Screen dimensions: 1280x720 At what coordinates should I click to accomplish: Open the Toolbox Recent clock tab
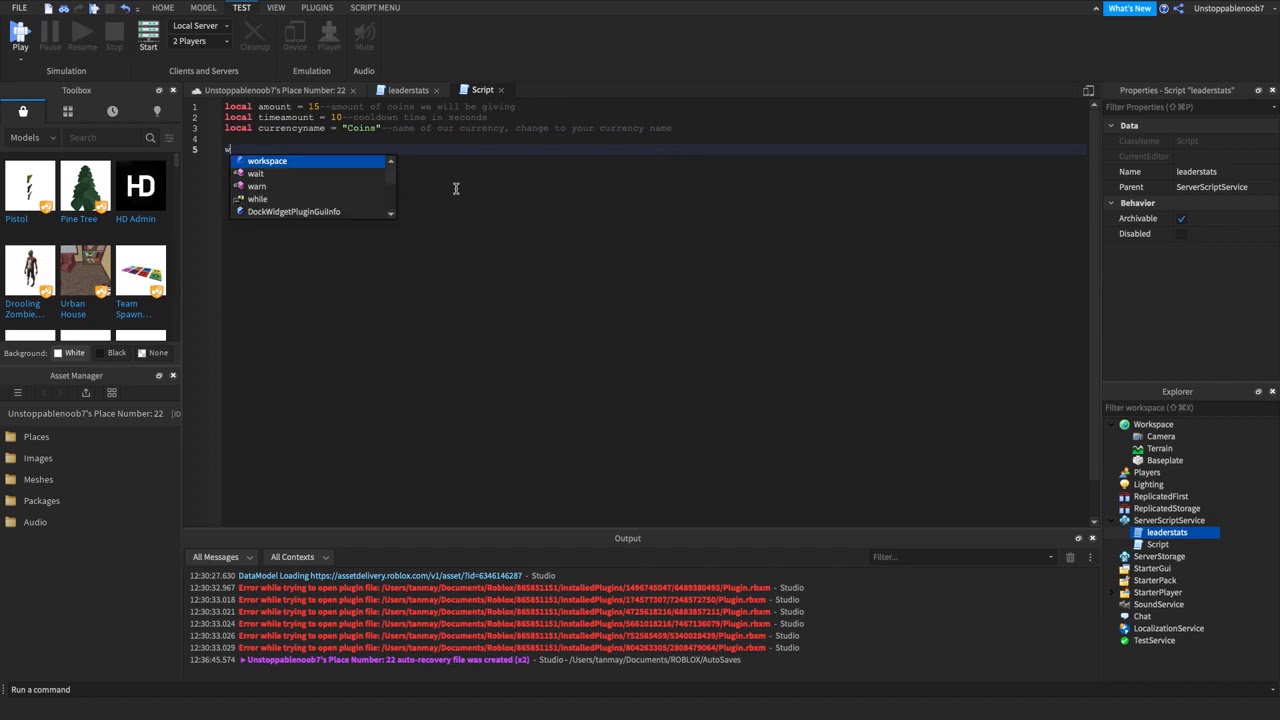(112, 111)
